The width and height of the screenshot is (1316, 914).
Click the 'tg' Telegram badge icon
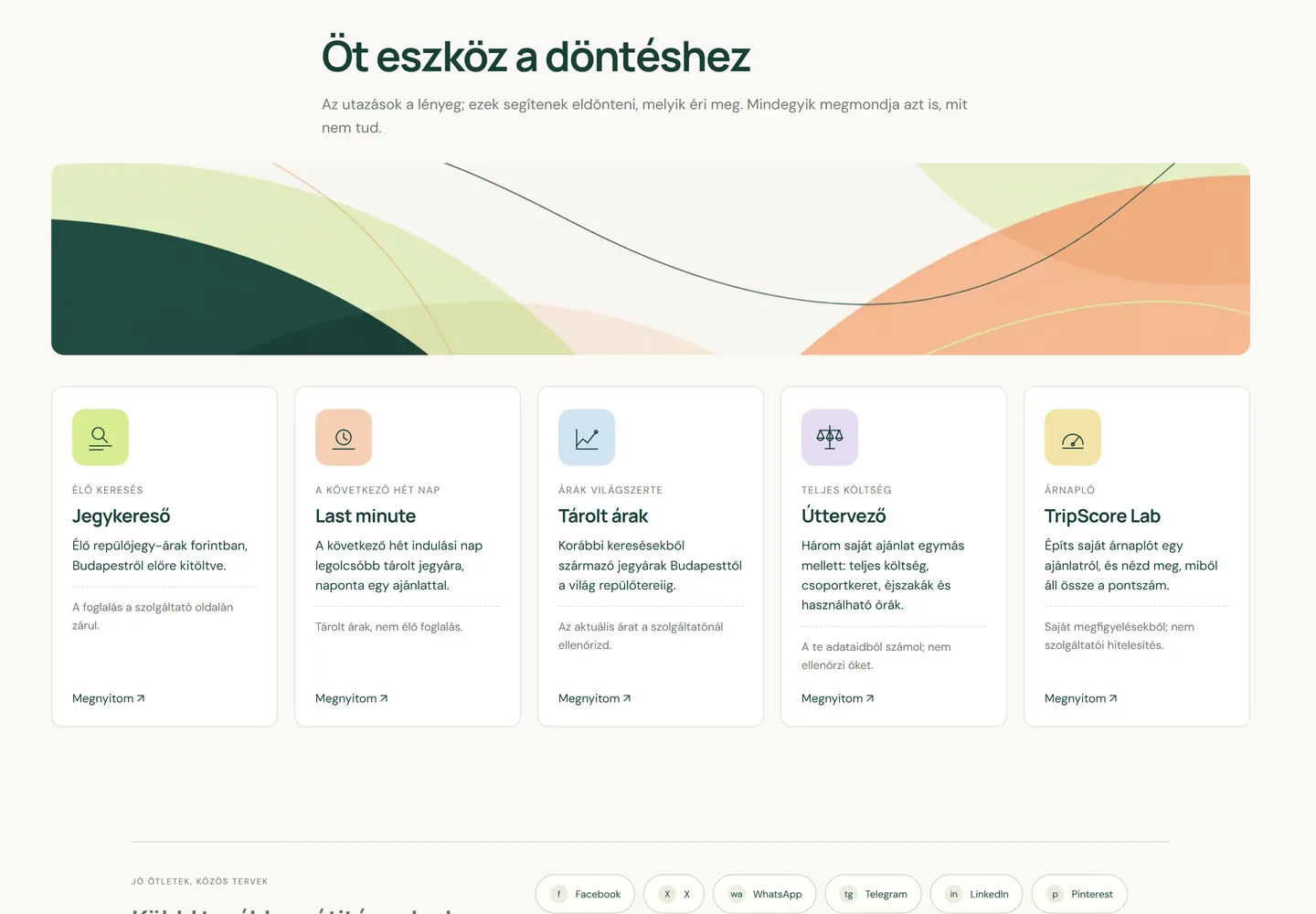pyautogui.click(x=848, y=894)
